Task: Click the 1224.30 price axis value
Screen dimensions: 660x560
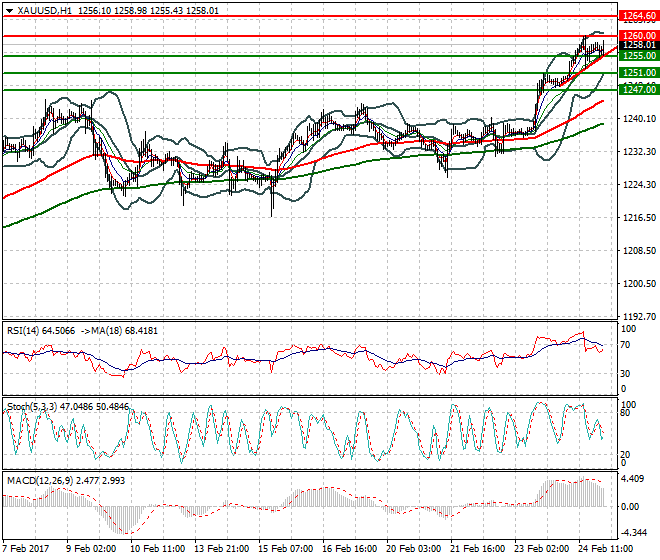Action: pos(639,184)
